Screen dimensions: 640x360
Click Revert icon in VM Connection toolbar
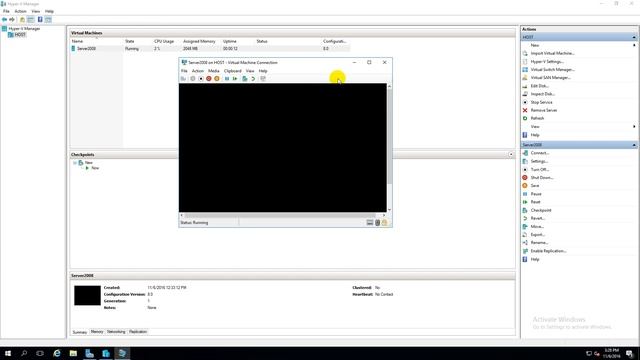click(253, 78)
